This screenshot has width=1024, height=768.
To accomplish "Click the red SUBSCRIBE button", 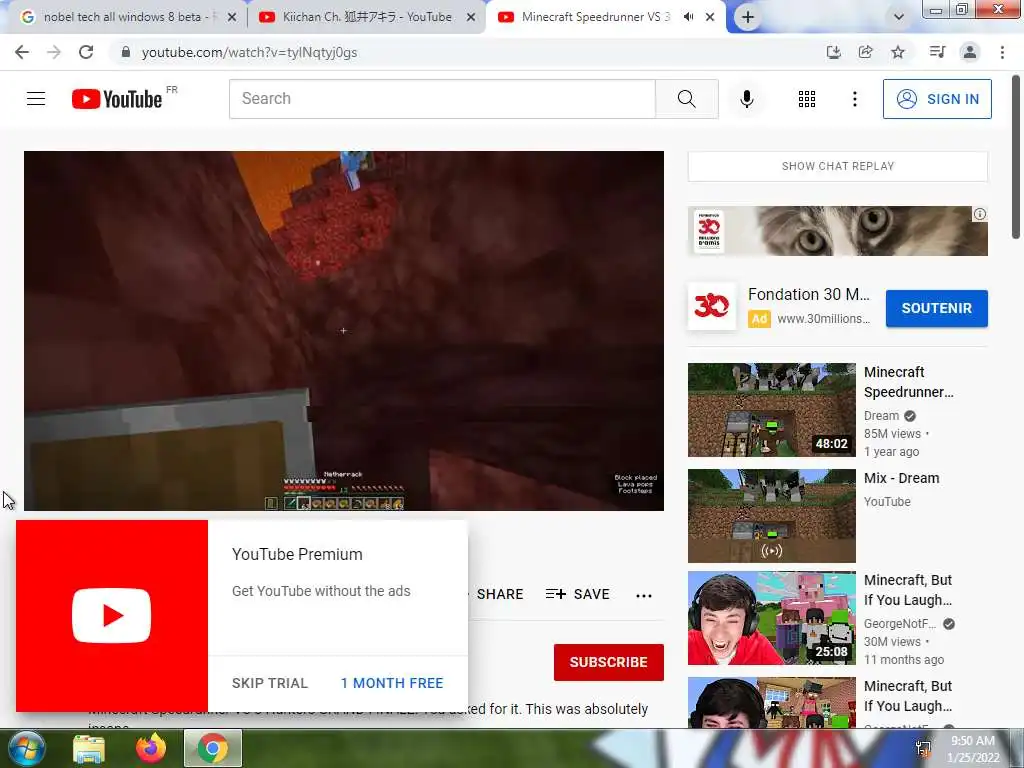I will 609,662.
